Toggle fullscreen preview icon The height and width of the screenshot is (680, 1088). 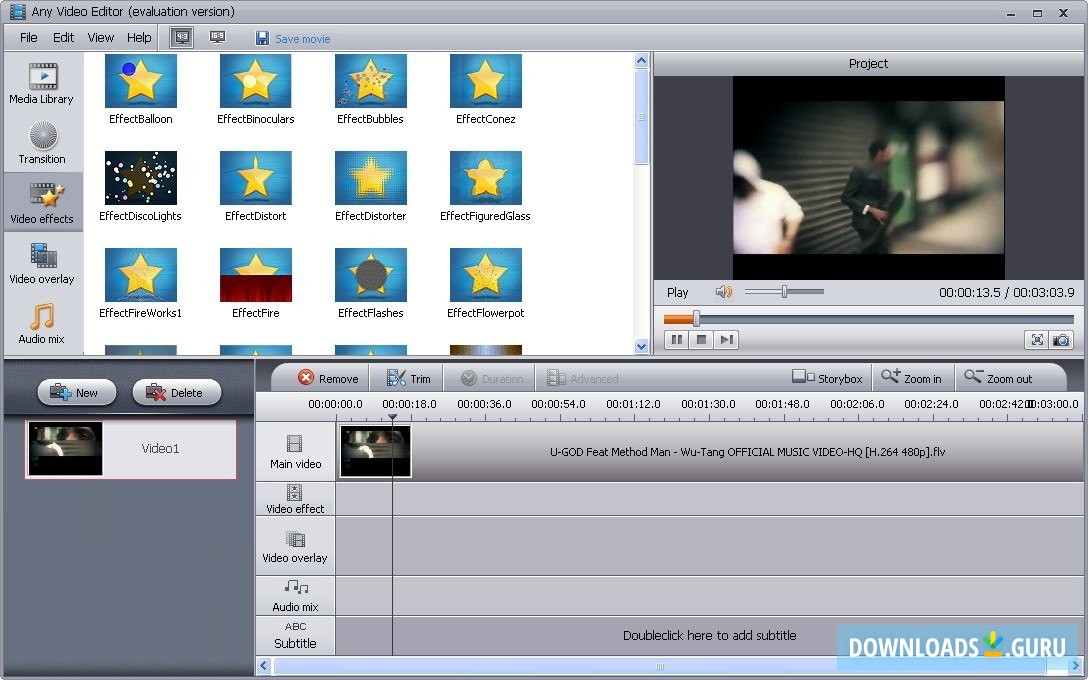[x=1037, y=340]
